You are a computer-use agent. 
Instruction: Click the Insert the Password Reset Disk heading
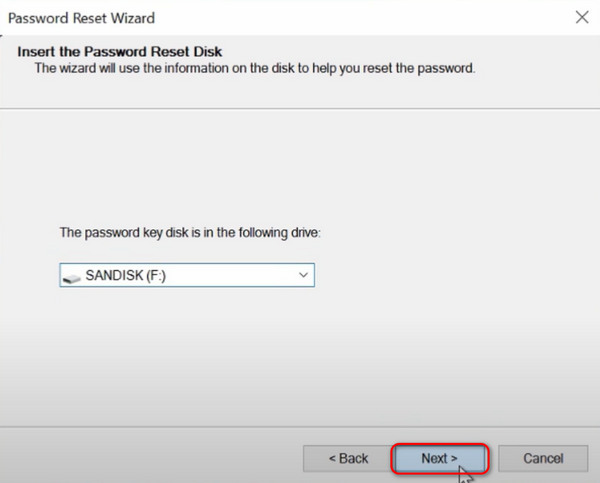(x=119, y=52)
